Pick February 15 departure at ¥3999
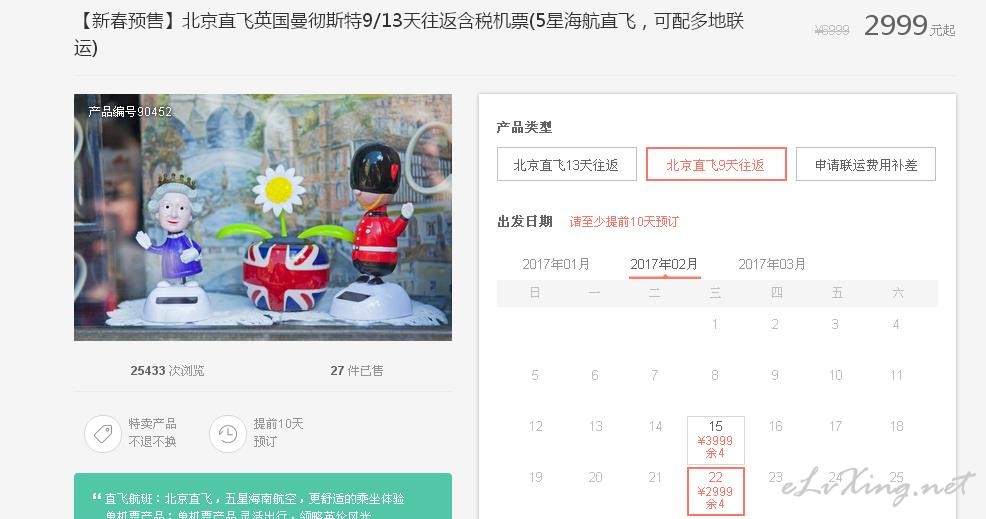 point(716,440)
